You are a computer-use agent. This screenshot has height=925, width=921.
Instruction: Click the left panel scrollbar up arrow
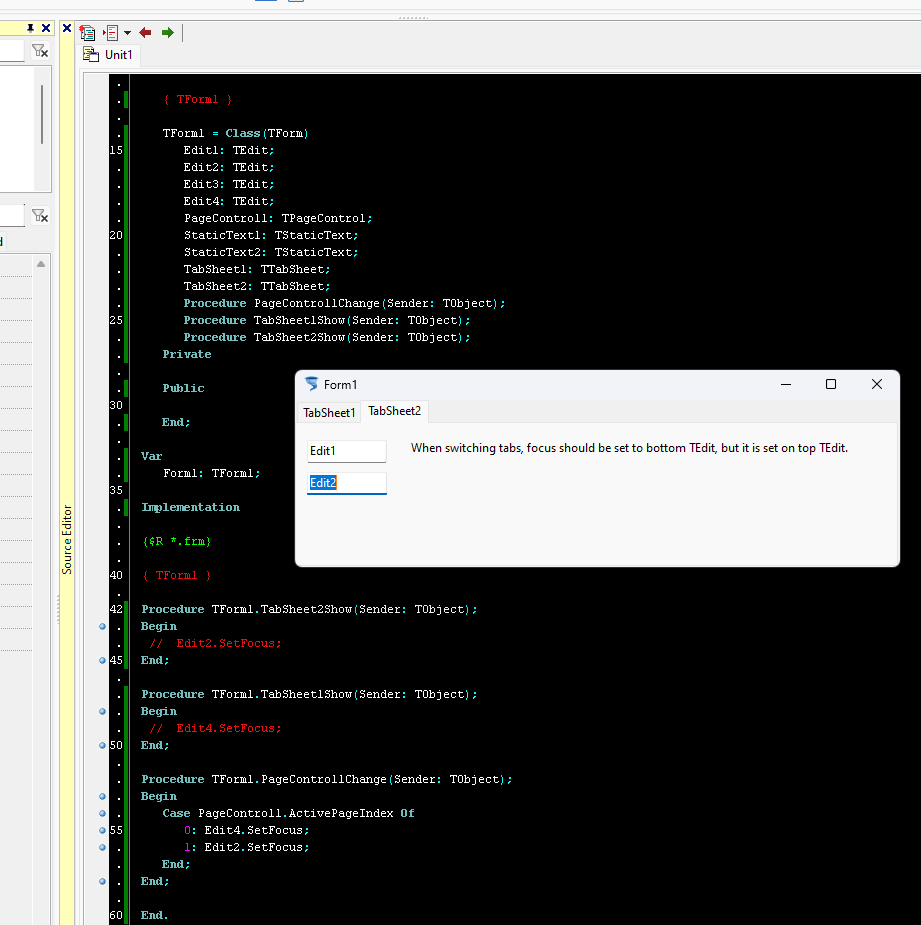(41, 264)
